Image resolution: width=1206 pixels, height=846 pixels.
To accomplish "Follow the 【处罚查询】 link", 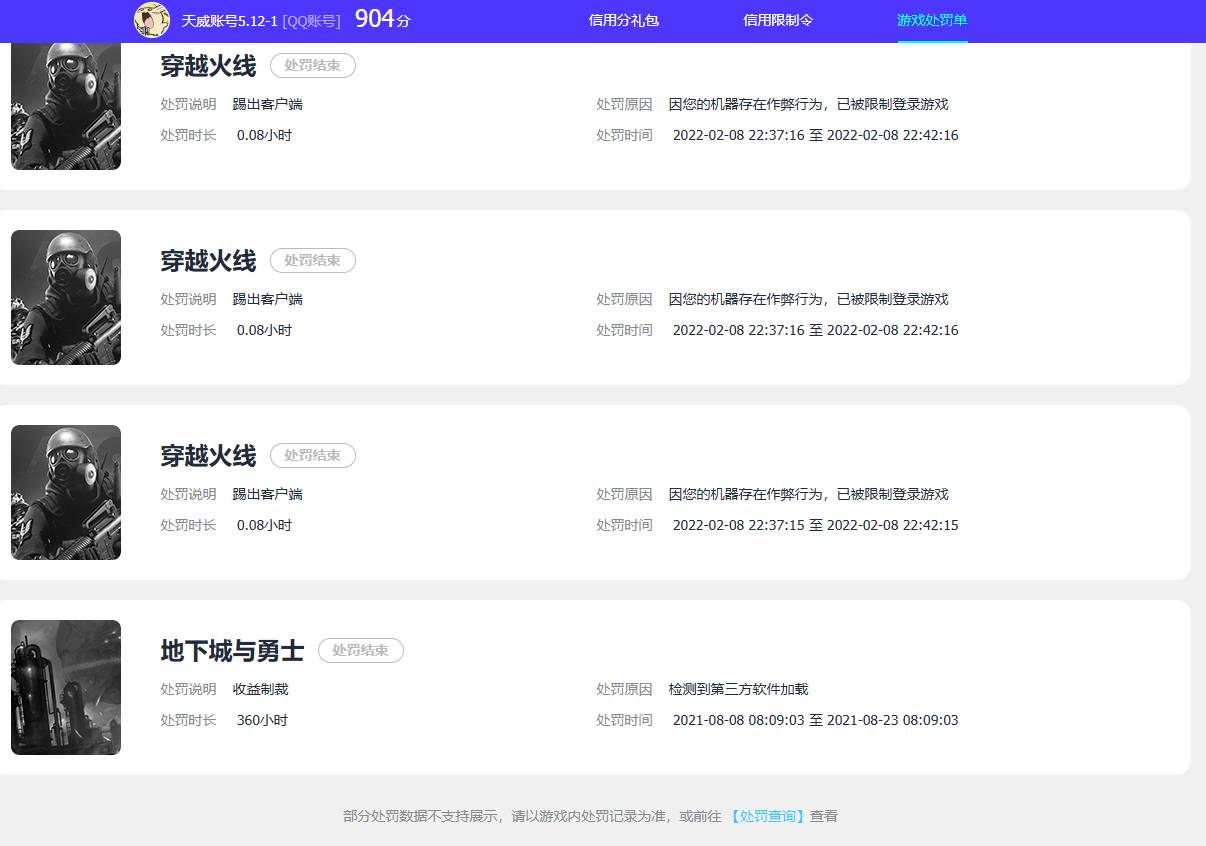I will pyautogui.click(x=767, y=816).
